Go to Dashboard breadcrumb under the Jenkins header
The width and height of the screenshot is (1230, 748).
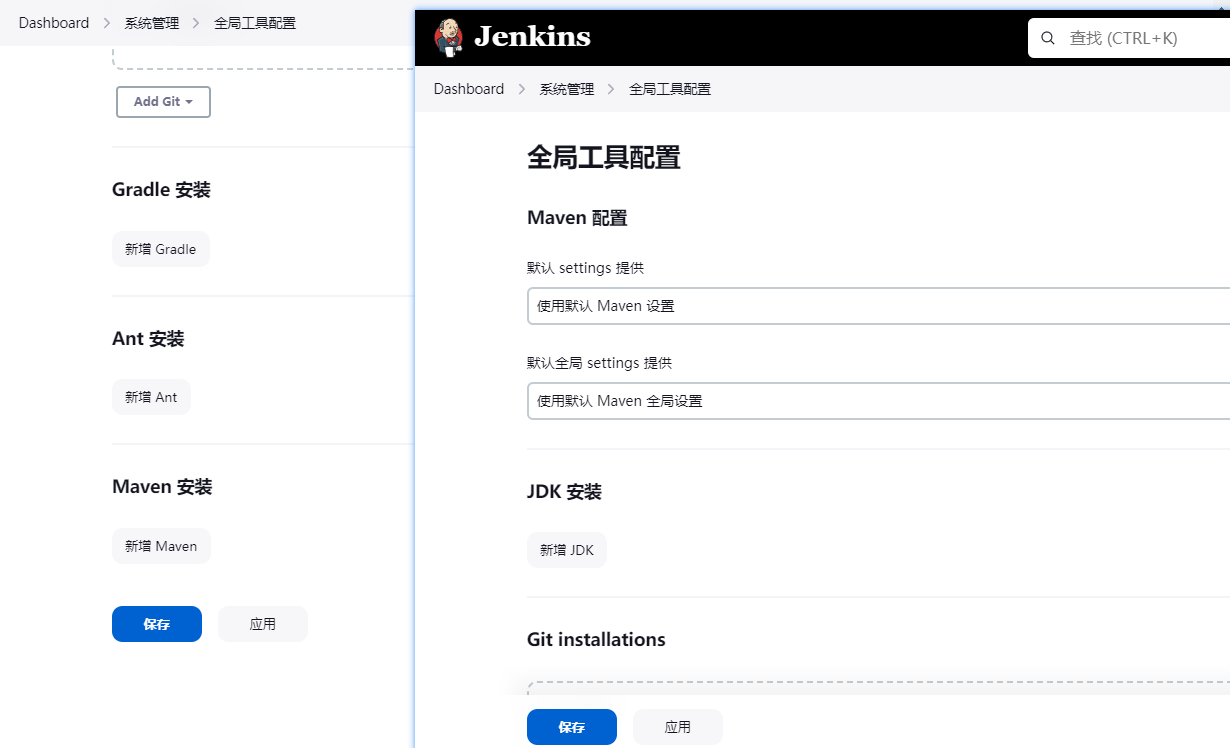469,89
